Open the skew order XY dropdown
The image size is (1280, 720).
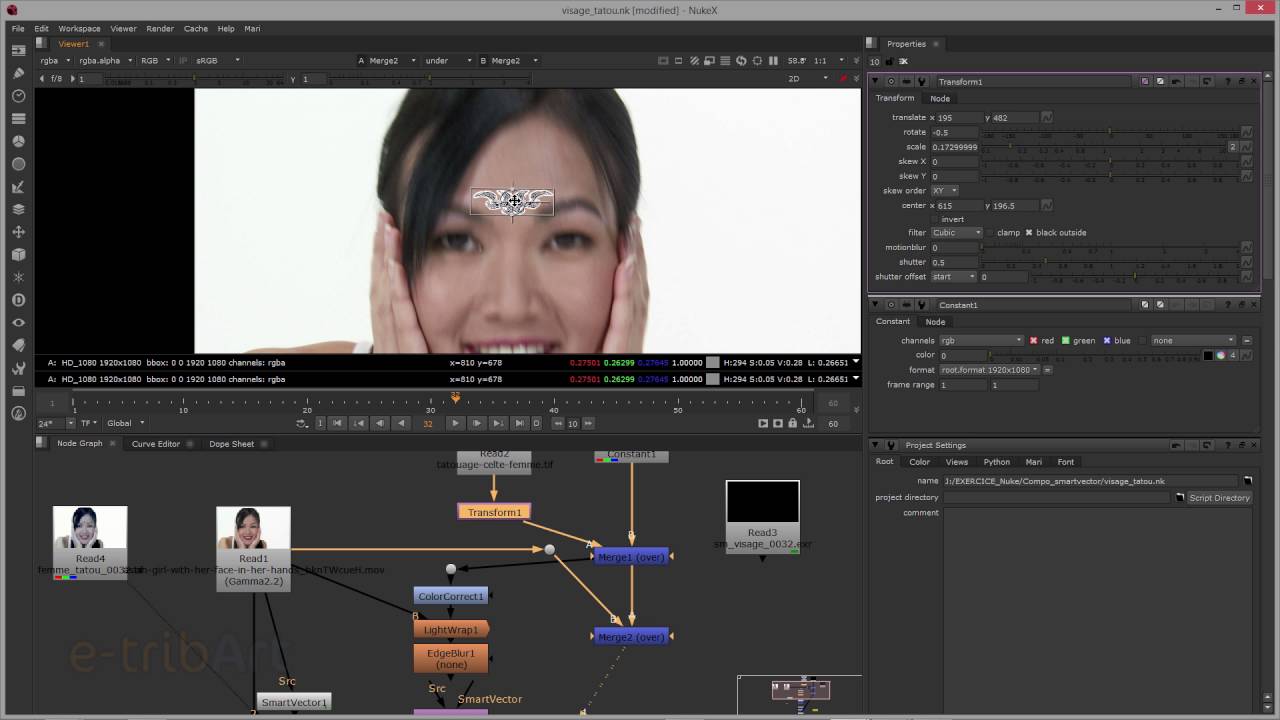point(944,191)
